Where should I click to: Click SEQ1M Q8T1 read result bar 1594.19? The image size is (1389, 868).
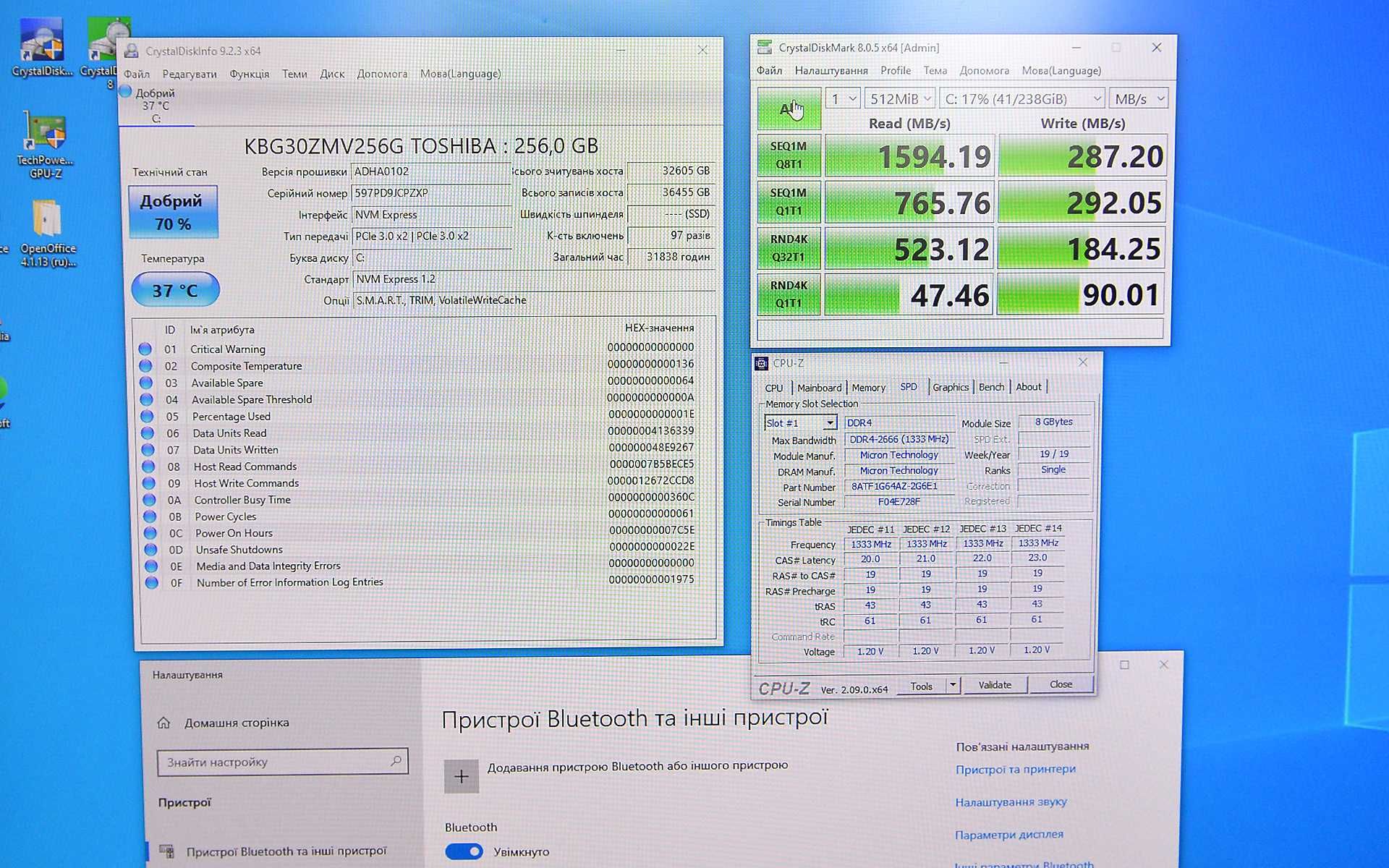(x=909, y=156)
